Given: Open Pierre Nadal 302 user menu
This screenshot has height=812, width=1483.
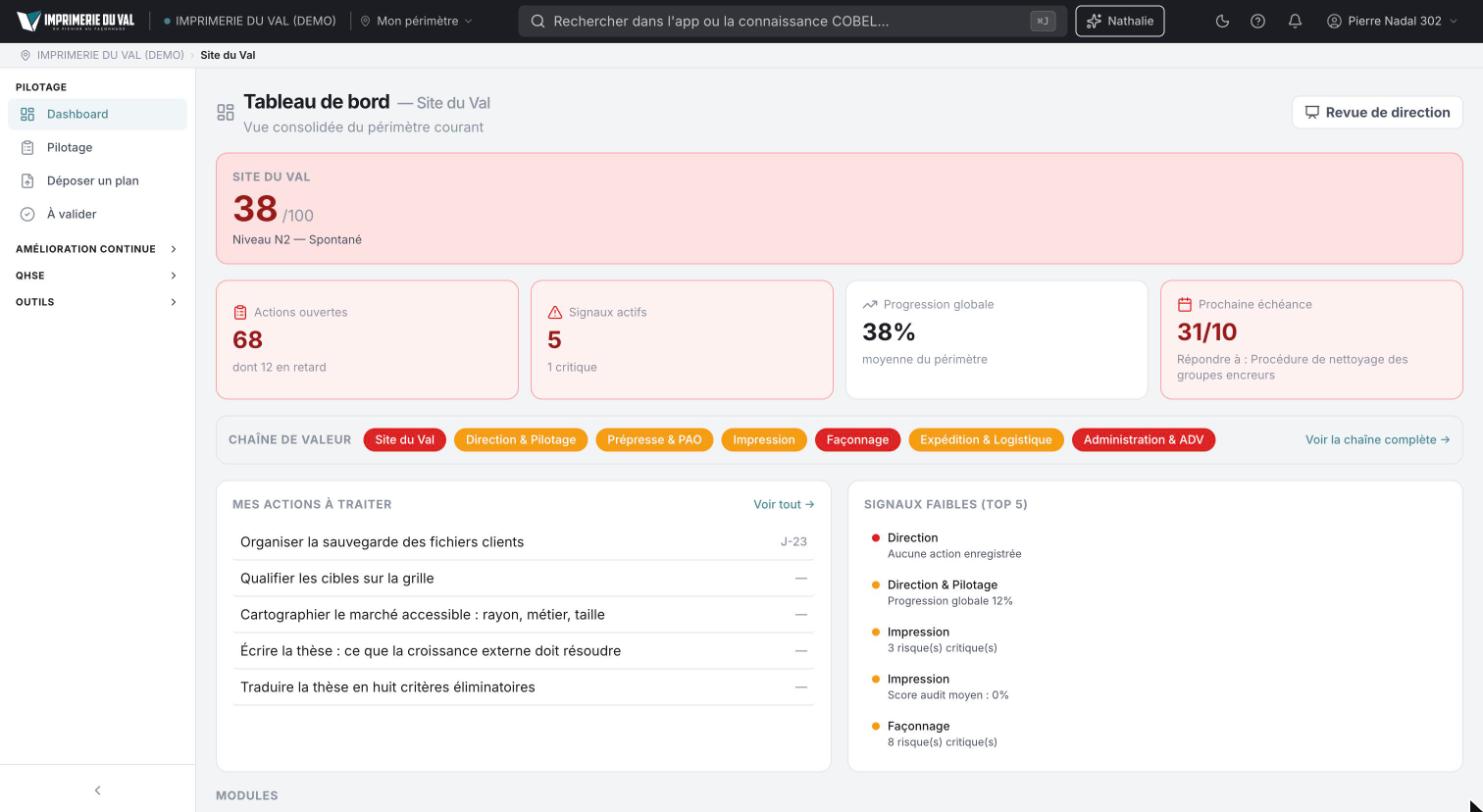Looking at the screenshot, I should tap(1392, 21).
